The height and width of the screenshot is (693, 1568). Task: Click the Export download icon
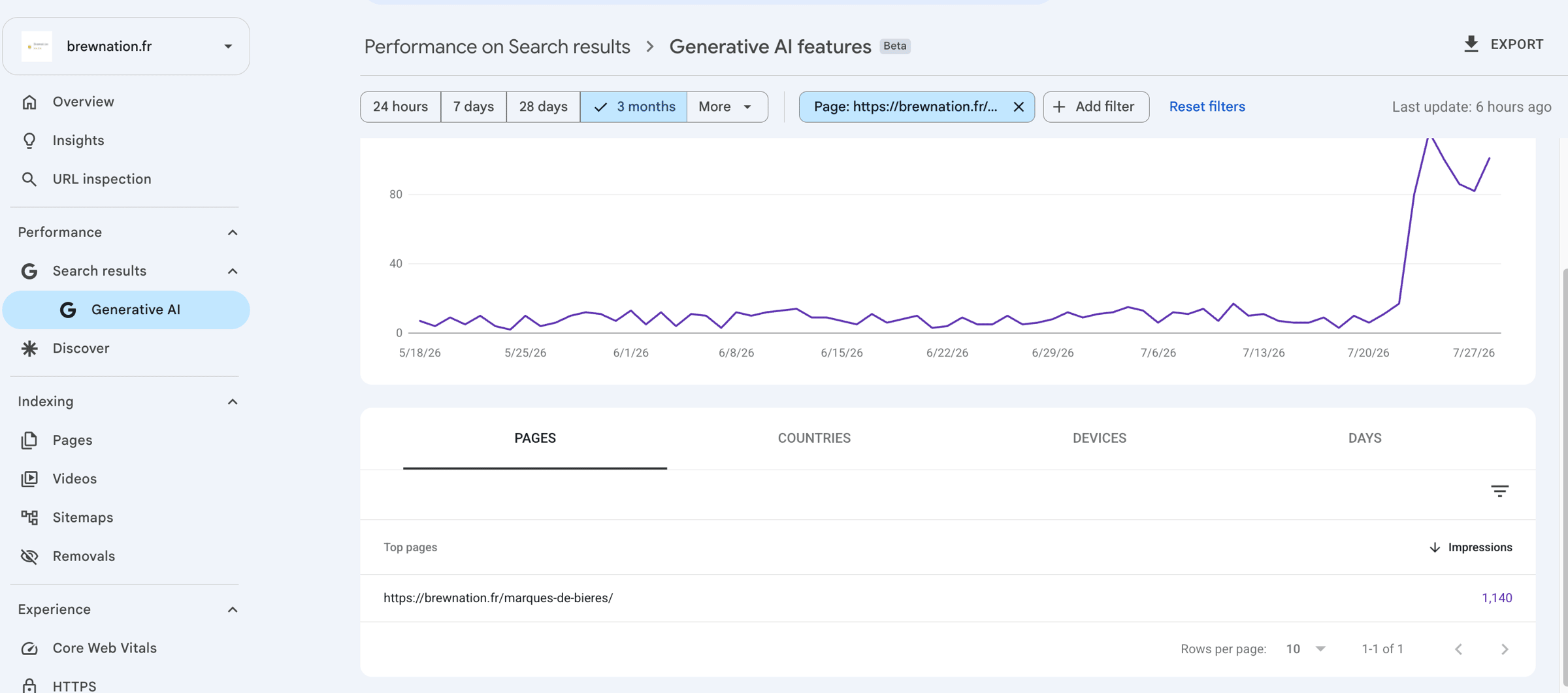coord(1471,44)
